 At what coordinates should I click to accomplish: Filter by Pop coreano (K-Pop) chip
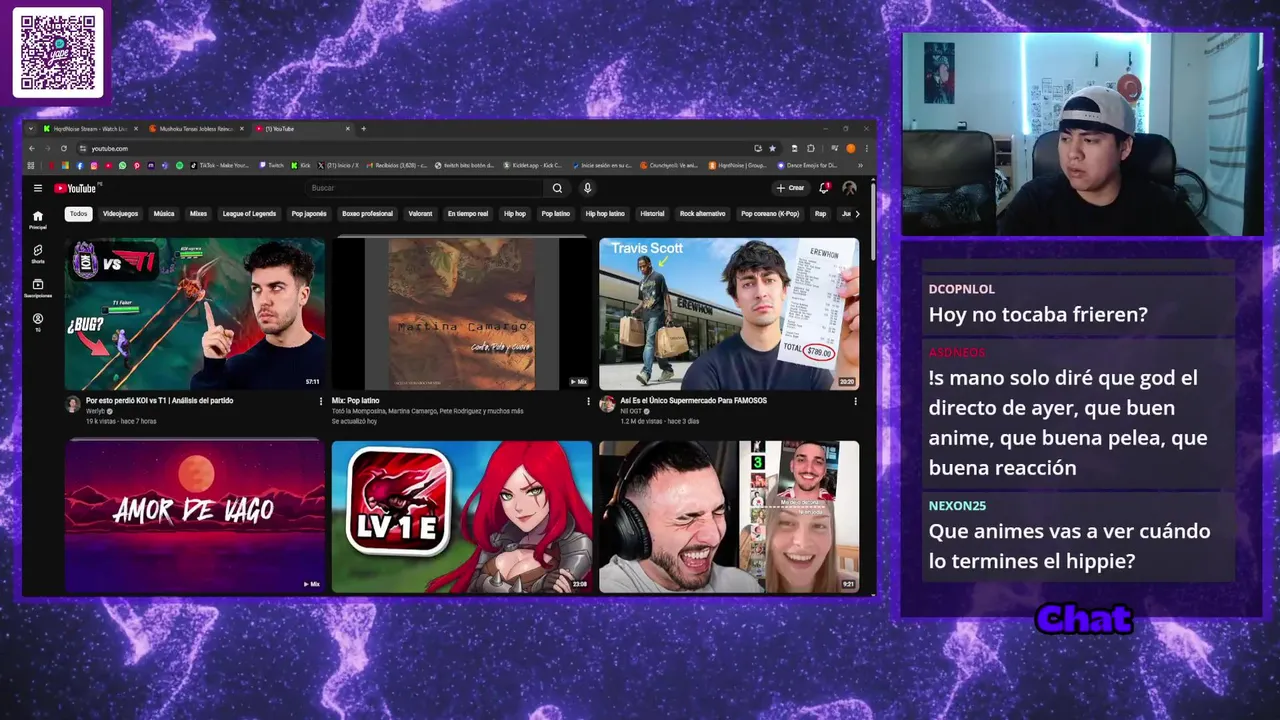point(770,213)
